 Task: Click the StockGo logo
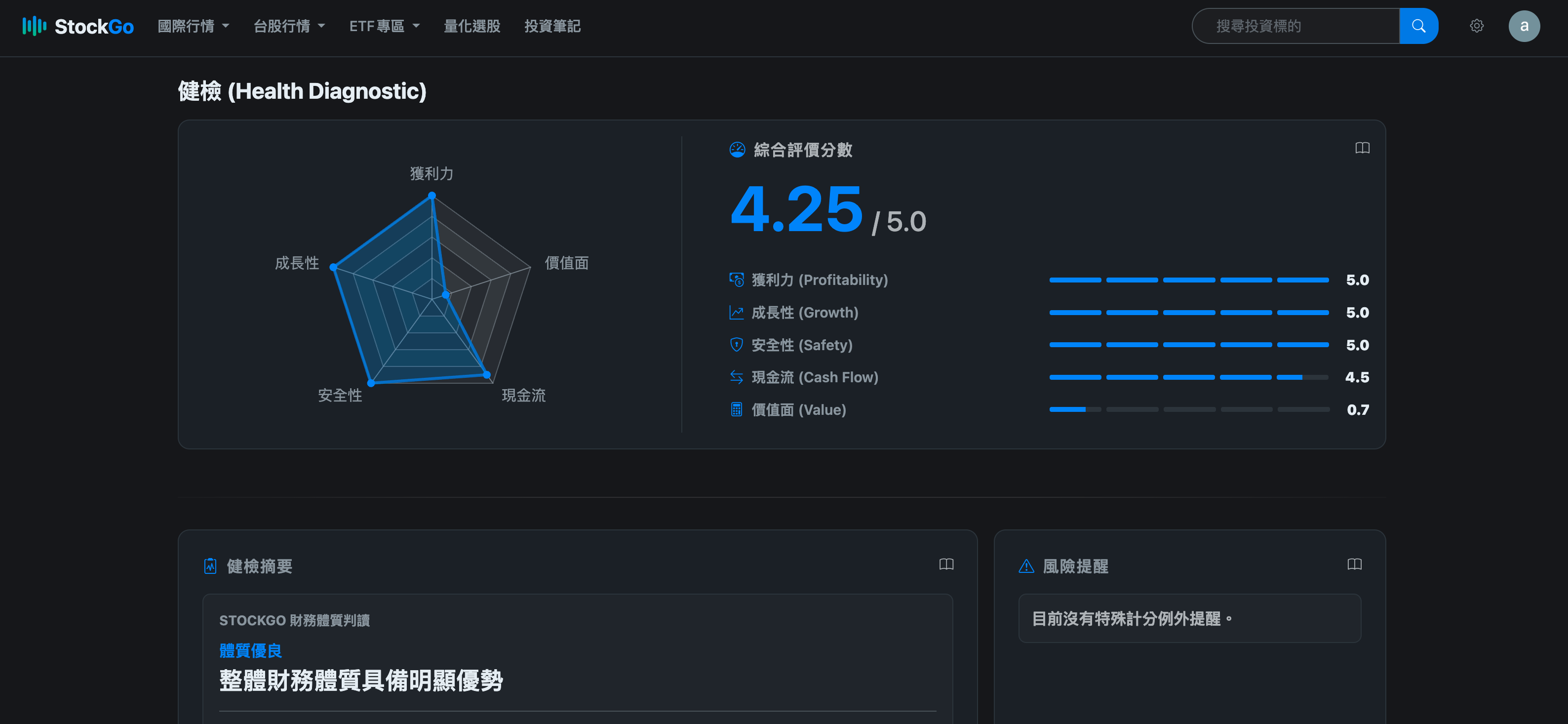point(78,26)
